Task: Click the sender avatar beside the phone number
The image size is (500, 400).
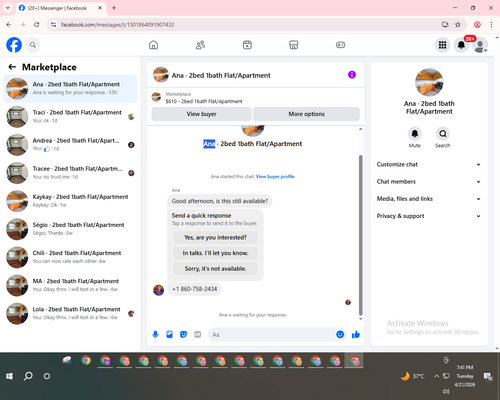Action: coord(158,290)
